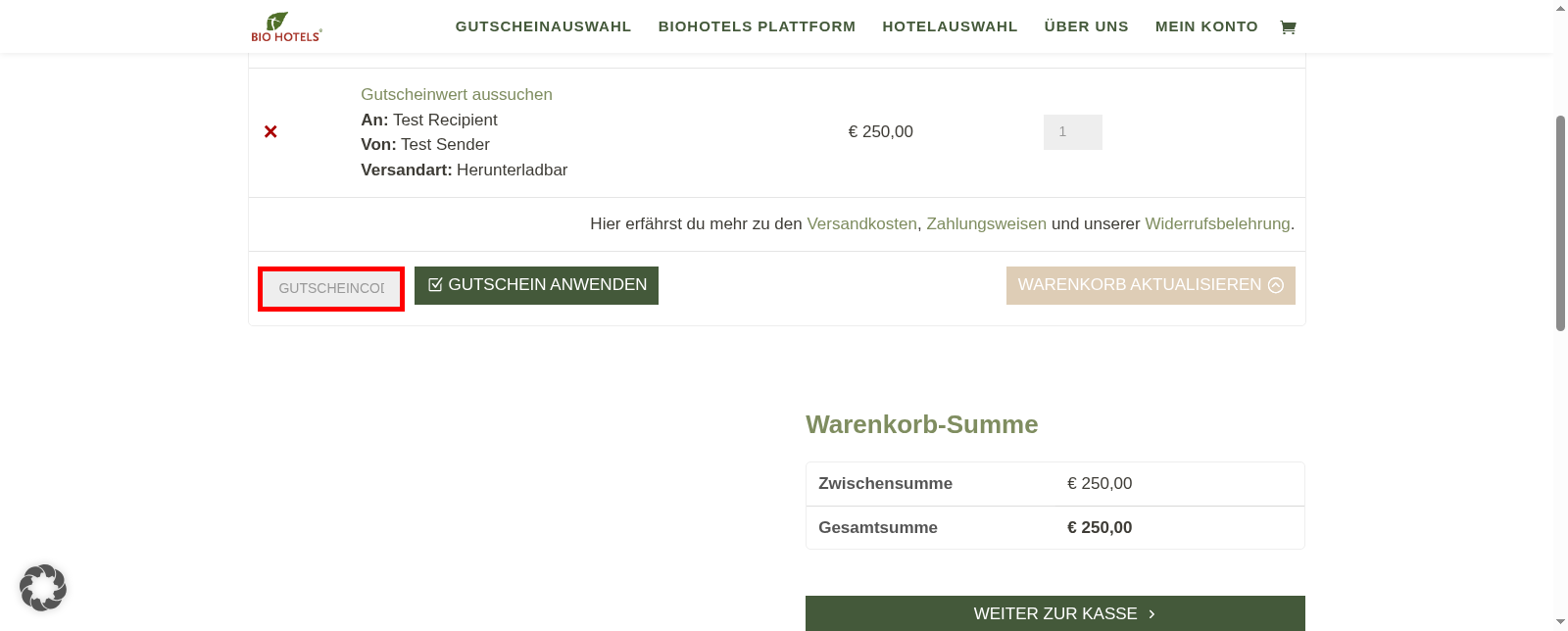Open Biohotels Plattform menu item
Viewport: 1568px width, 631px height.
pos(757,26)
